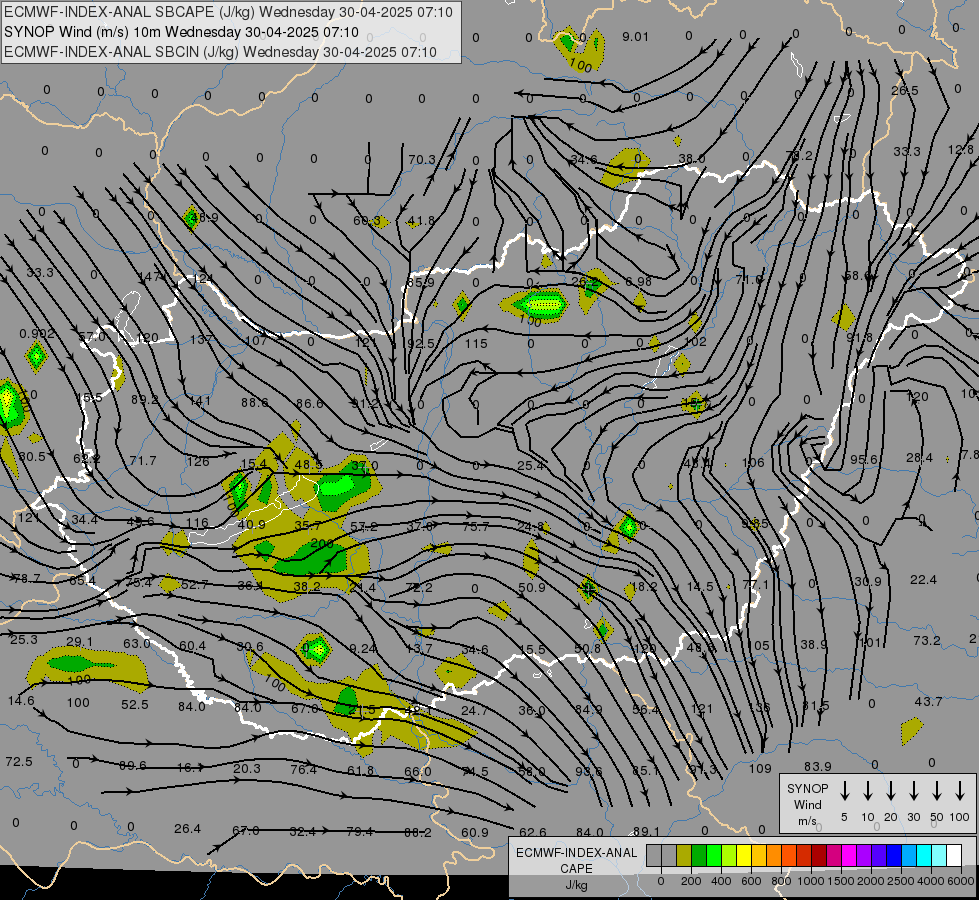This screenshot has height=900, width=979.
Task: Select the dark green CAPE swatch at 200
Action: tap(699, 855)
